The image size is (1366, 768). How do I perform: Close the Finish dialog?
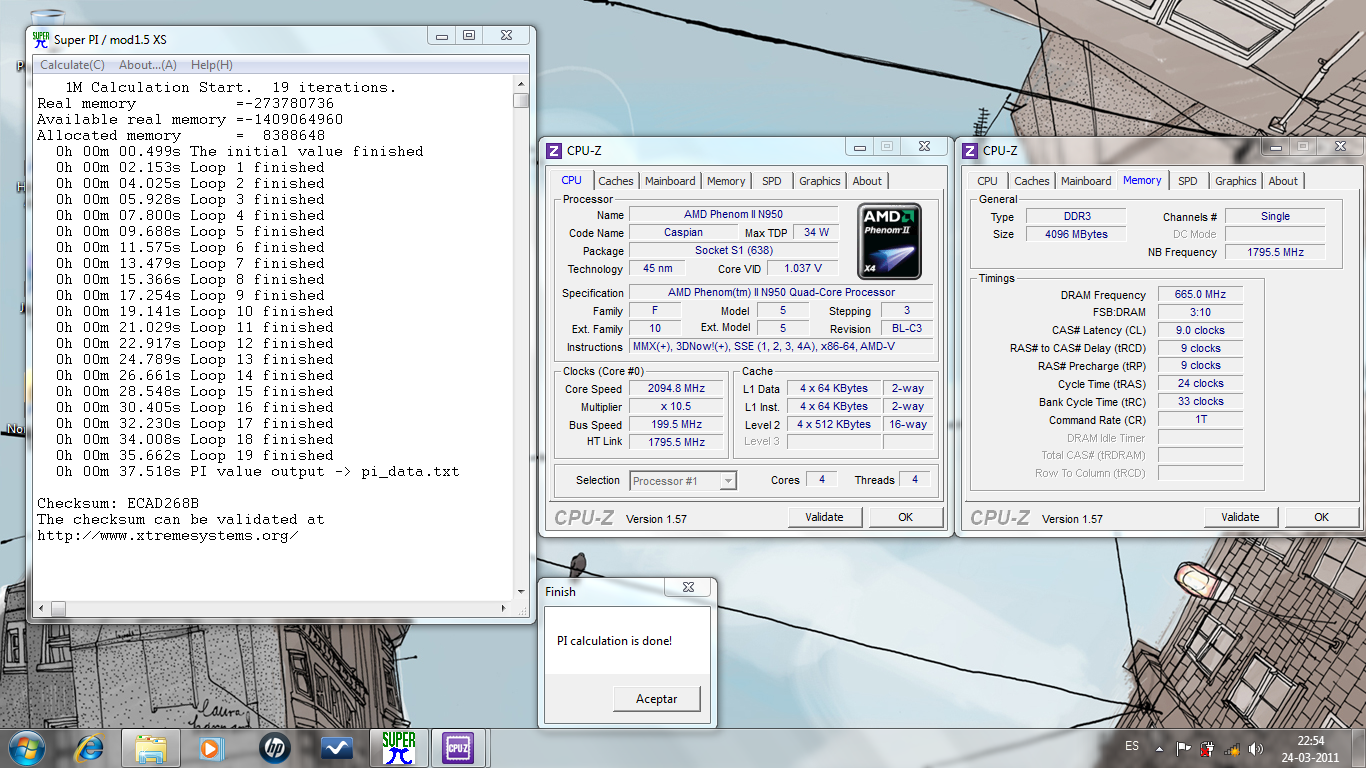pyautogui.click(x=688, y=588)
